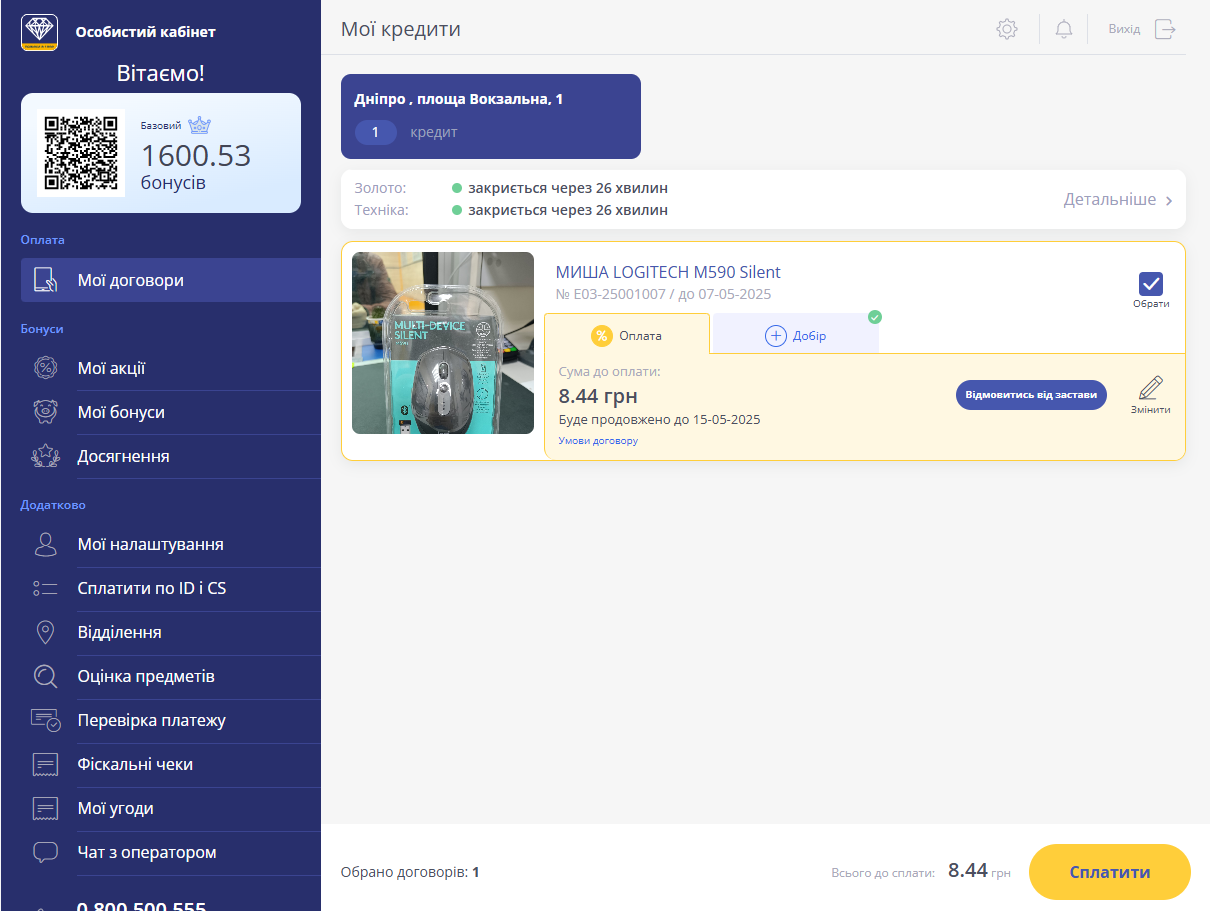
Task: Expand Детальніше branch schedule details
Action: [x=1117, y=200]
